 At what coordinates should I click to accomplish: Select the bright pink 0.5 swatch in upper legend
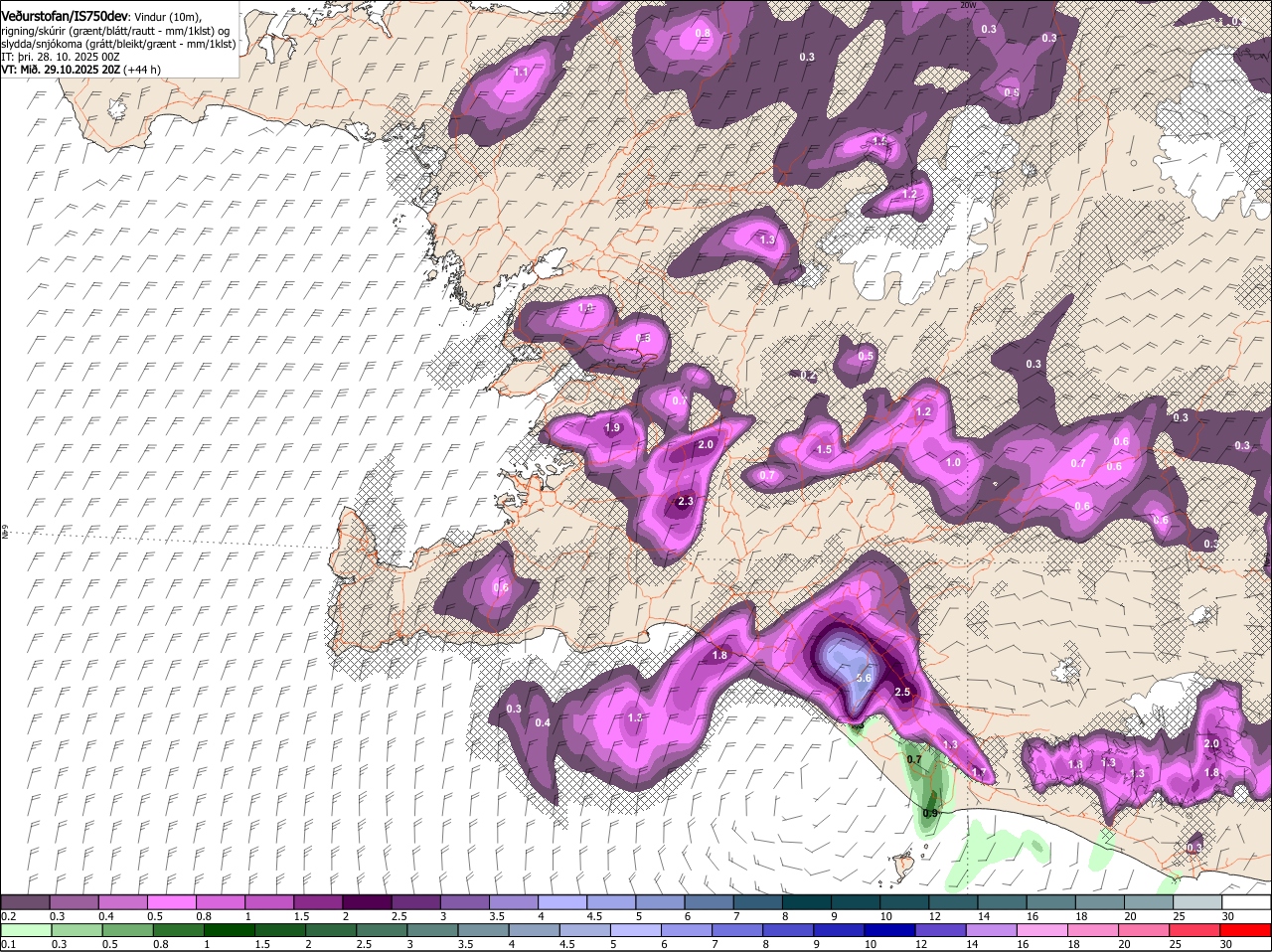coord(173,901)
